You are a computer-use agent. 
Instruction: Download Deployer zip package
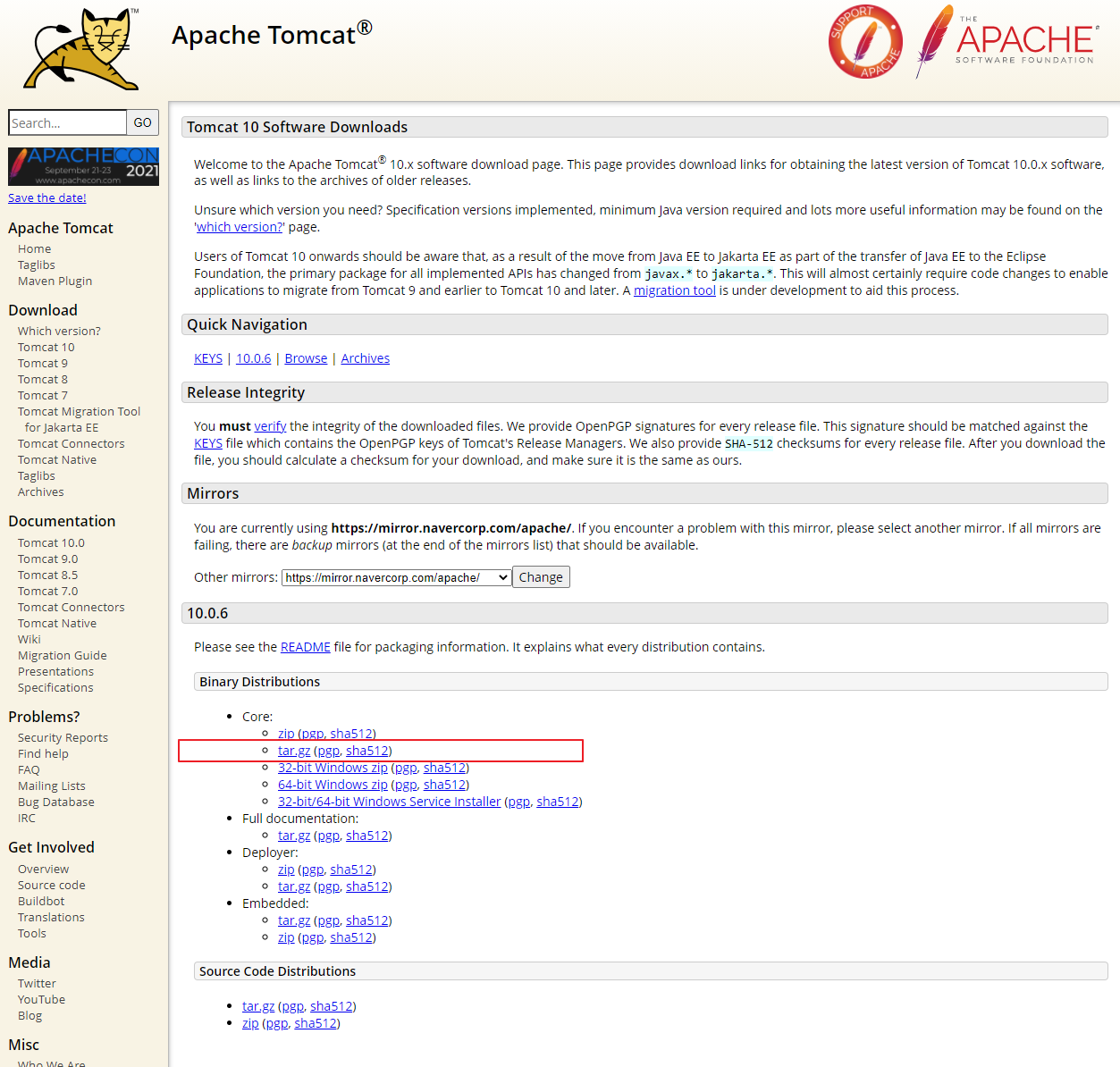[x=286, y=870]
